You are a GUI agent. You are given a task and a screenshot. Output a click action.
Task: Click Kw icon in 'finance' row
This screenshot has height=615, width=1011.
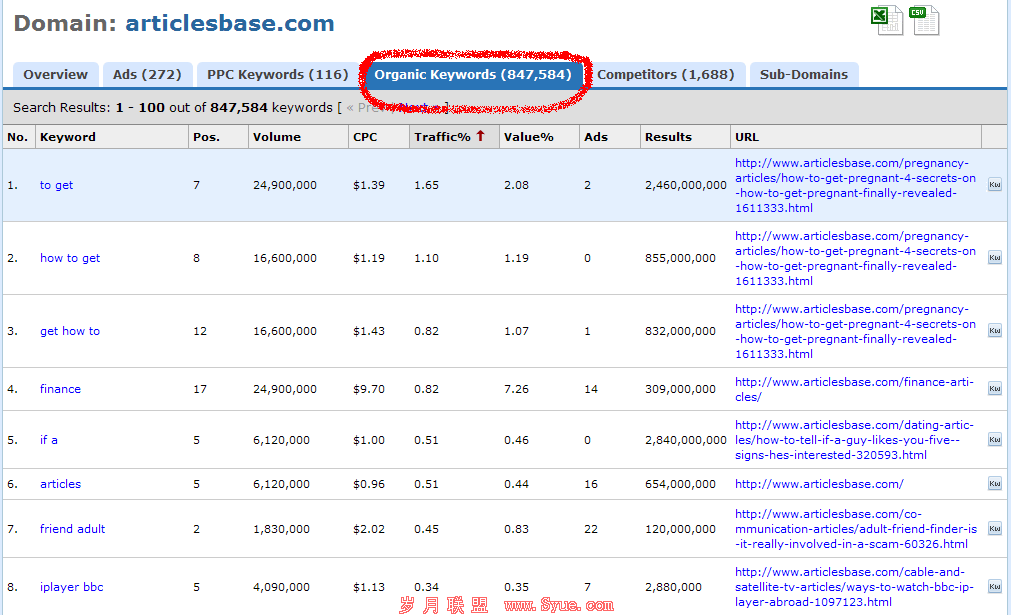pos(994,389)
